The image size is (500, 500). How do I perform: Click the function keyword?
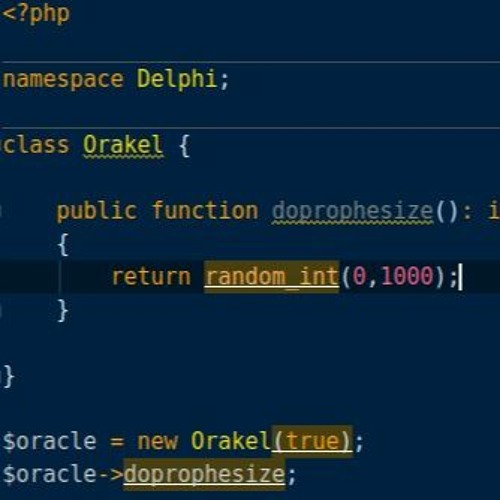point(205,211)
